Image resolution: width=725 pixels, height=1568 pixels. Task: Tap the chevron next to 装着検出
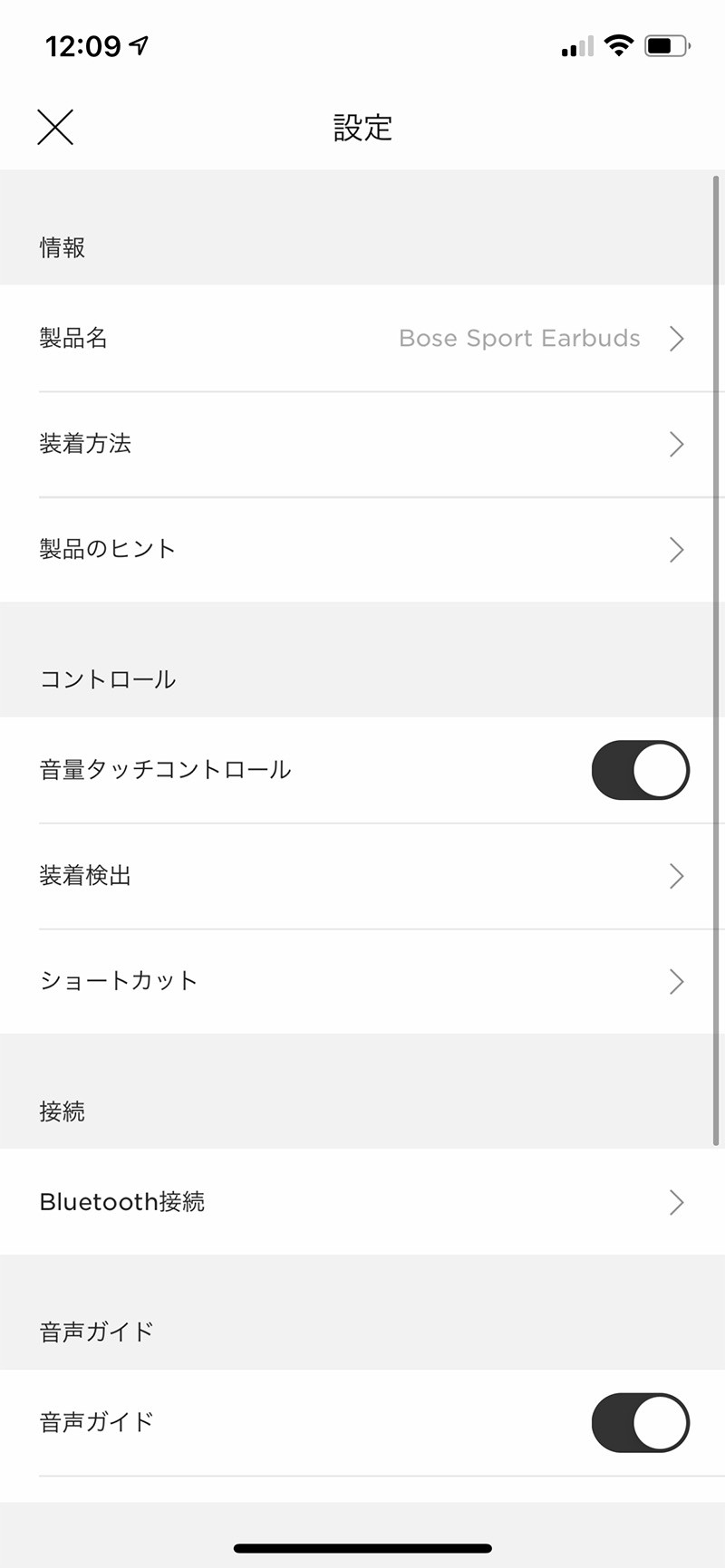click(676, 876)
